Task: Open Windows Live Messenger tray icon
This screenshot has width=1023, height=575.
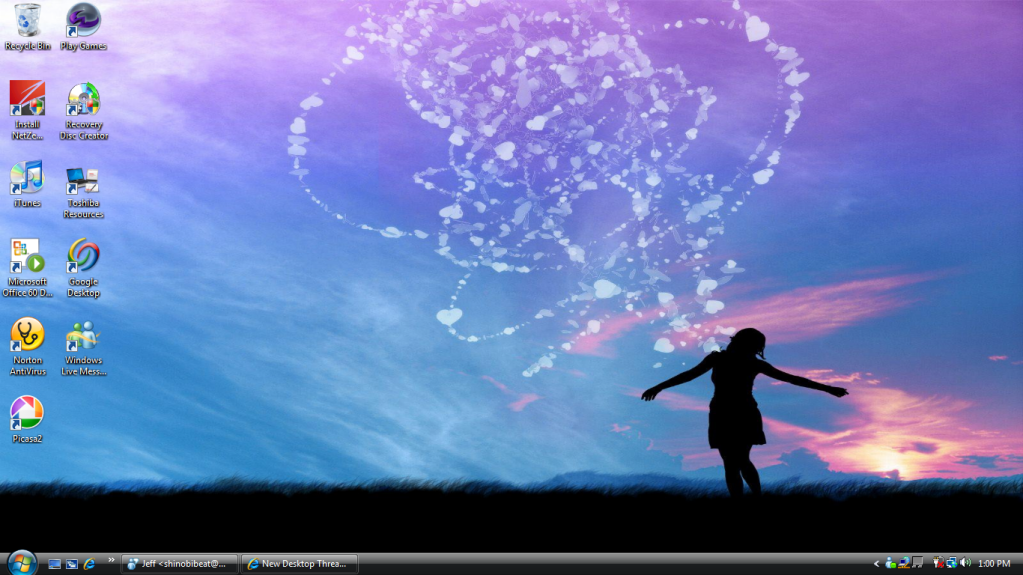Action: (x=890, y=563)
